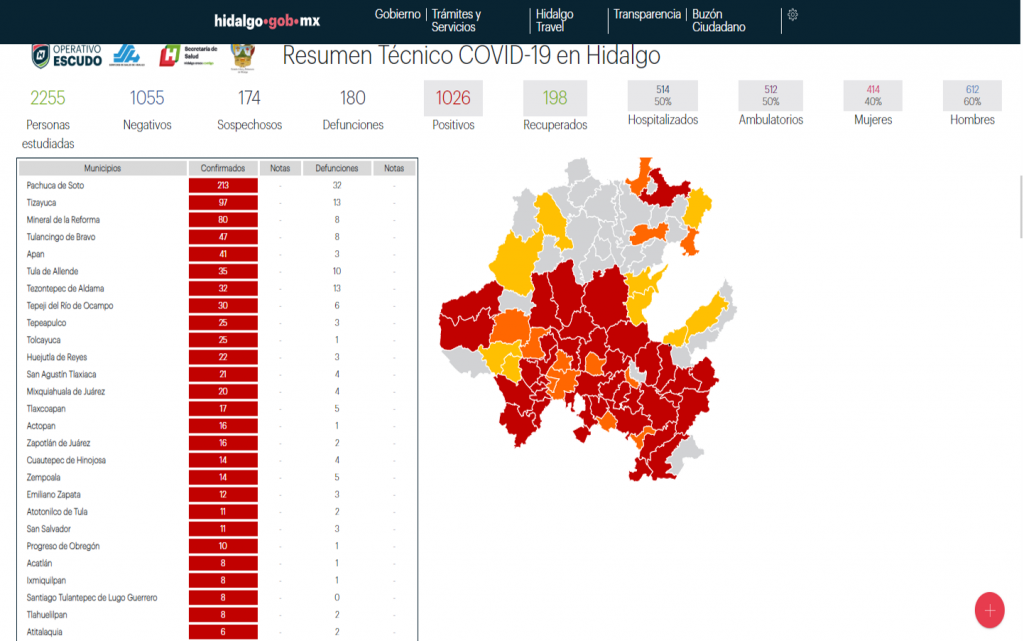Open the Gobierno menu
Image resolution: width=1024 pixels, height=641 pixels.
point(397,15)
